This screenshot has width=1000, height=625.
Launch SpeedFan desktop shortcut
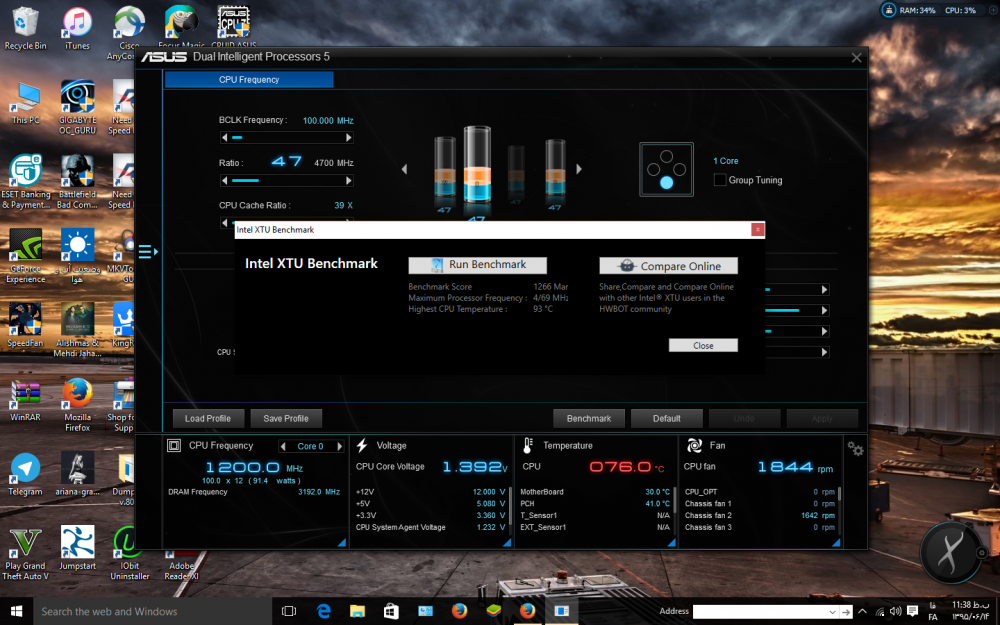[26, 325]
